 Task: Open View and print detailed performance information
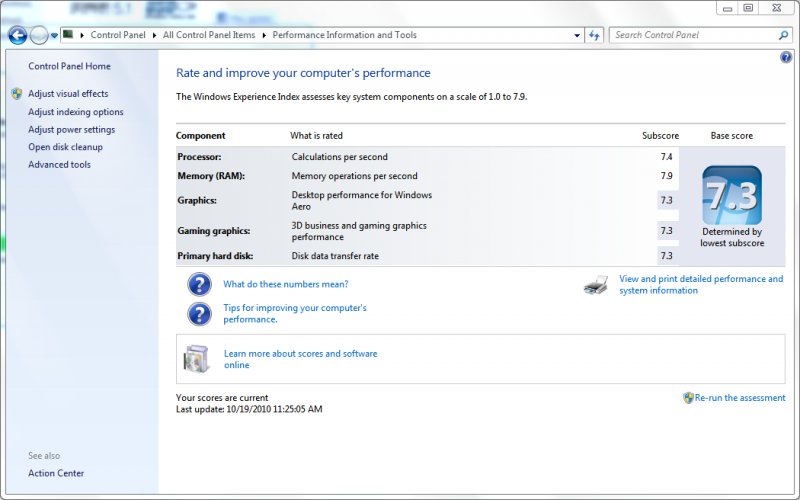[701, 285]
